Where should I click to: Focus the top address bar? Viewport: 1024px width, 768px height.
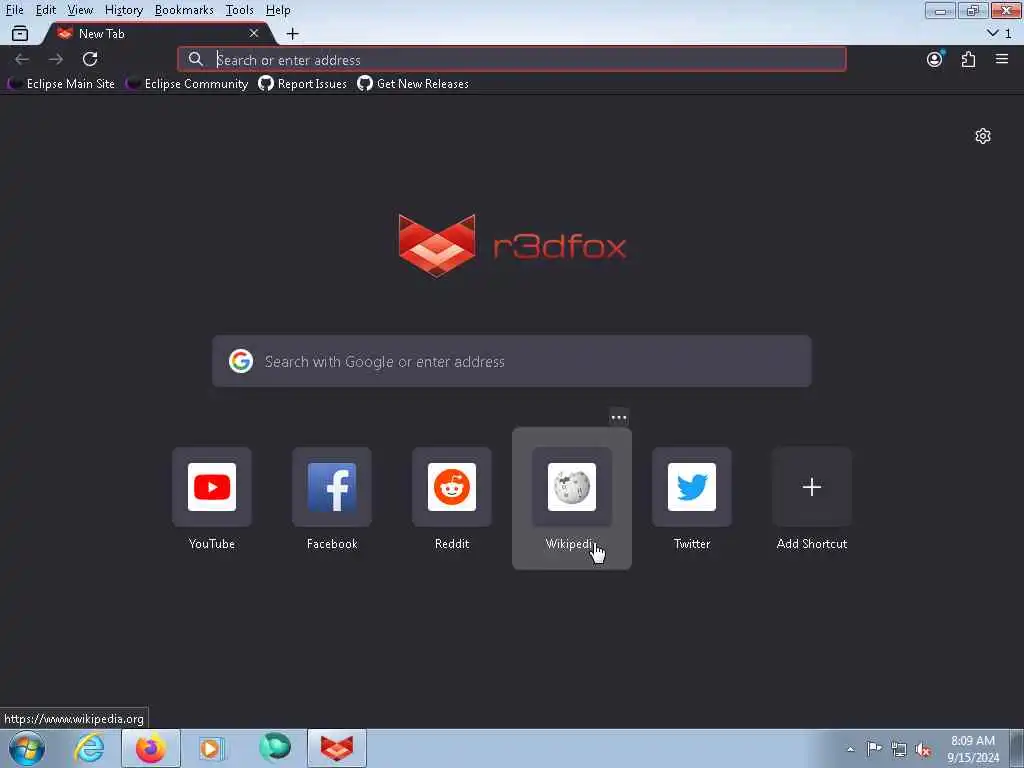511,59
